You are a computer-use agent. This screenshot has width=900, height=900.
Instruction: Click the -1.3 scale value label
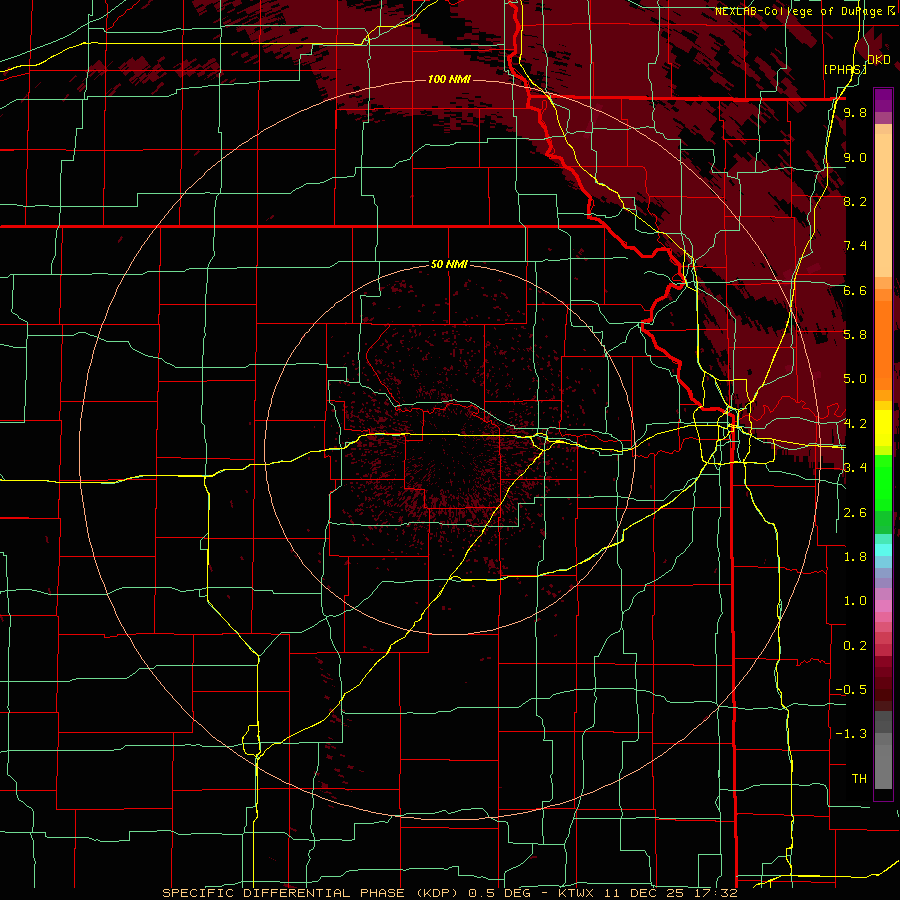coord(851,735)
